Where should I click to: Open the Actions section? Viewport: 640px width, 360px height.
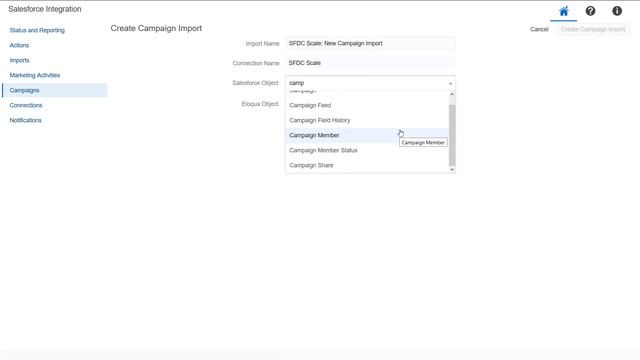19,45
